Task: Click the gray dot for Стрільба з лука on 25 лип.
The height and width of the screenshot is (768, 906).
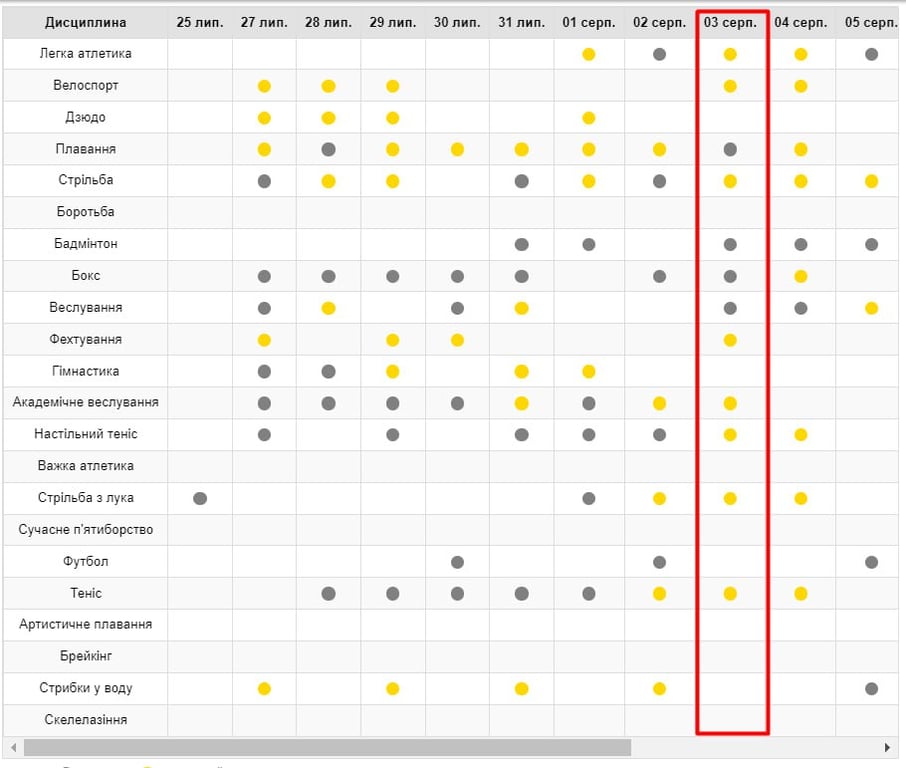Action: 200,498
